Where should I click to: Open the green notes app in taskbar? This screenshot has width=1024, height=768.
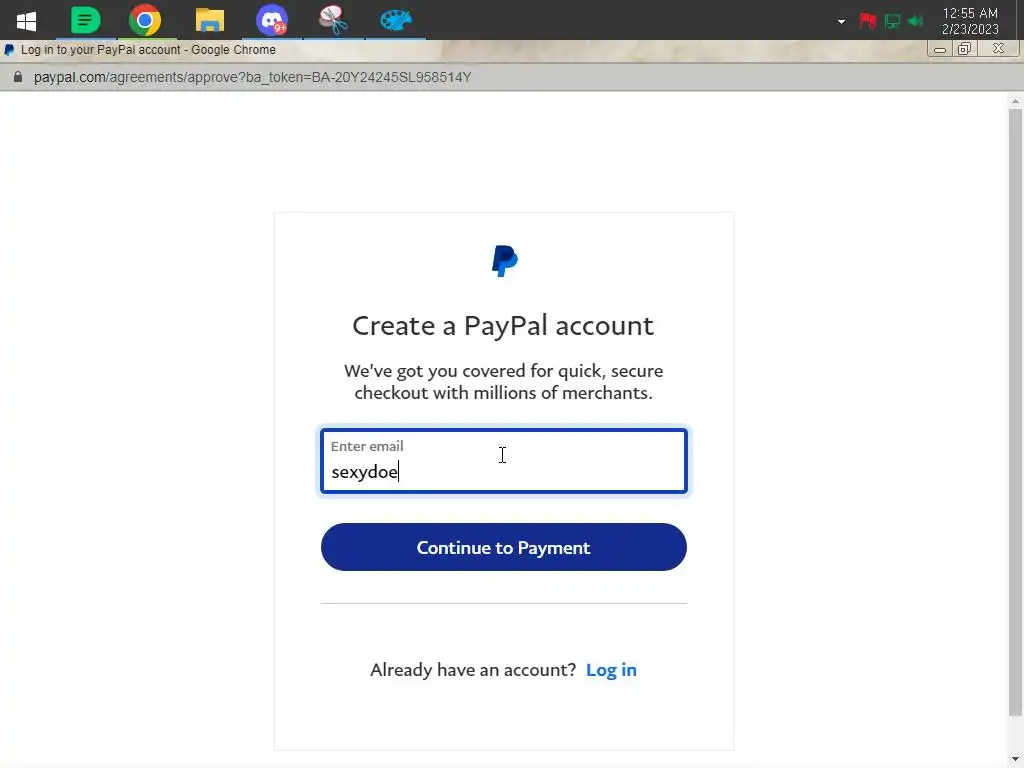coord(86,20)
